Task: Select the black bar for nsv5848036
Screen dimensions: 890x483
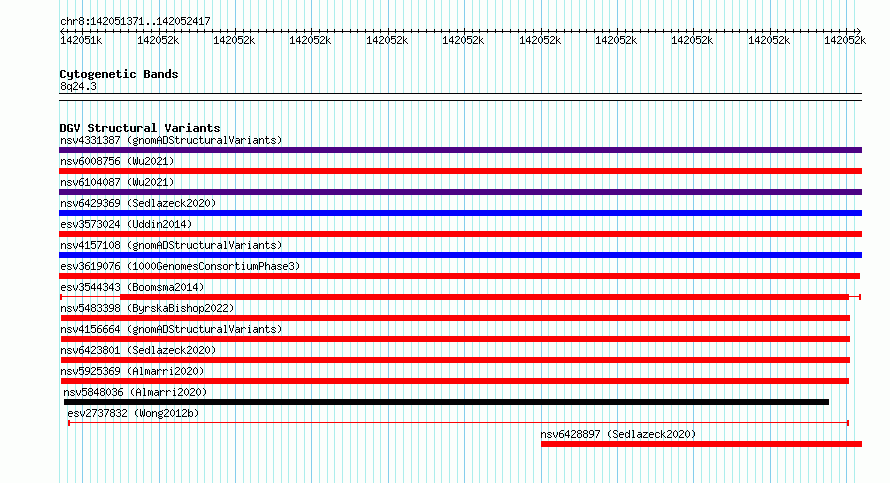Action: (446, 402)
